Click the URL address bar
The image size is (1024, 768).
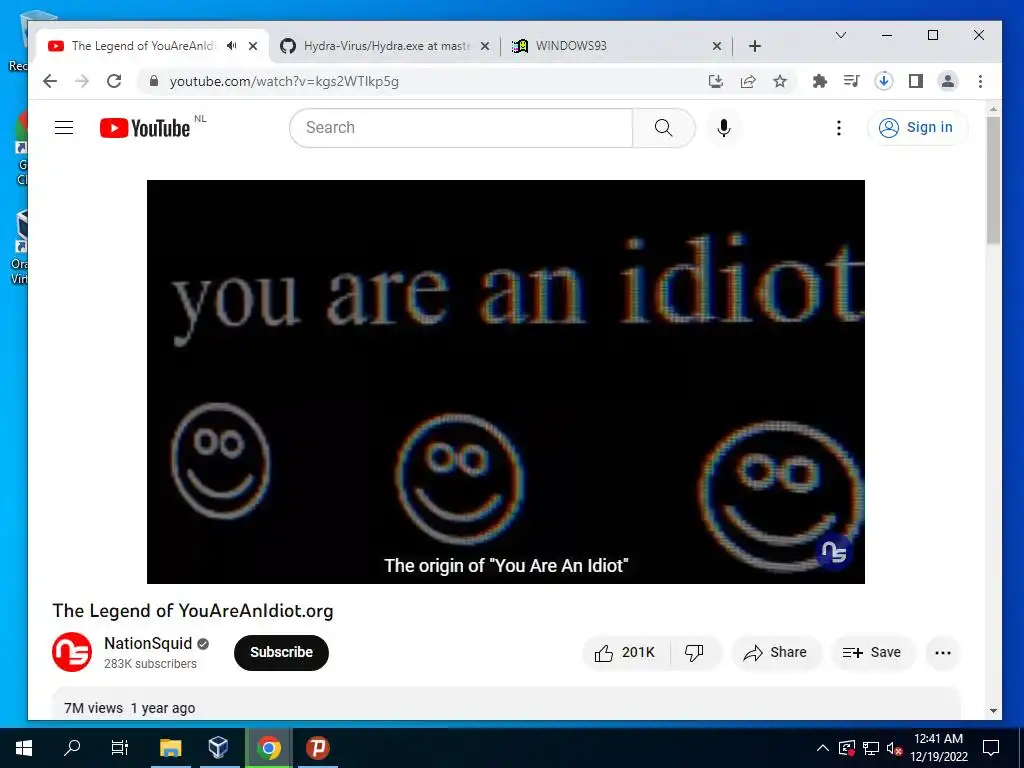pos(424,81)
